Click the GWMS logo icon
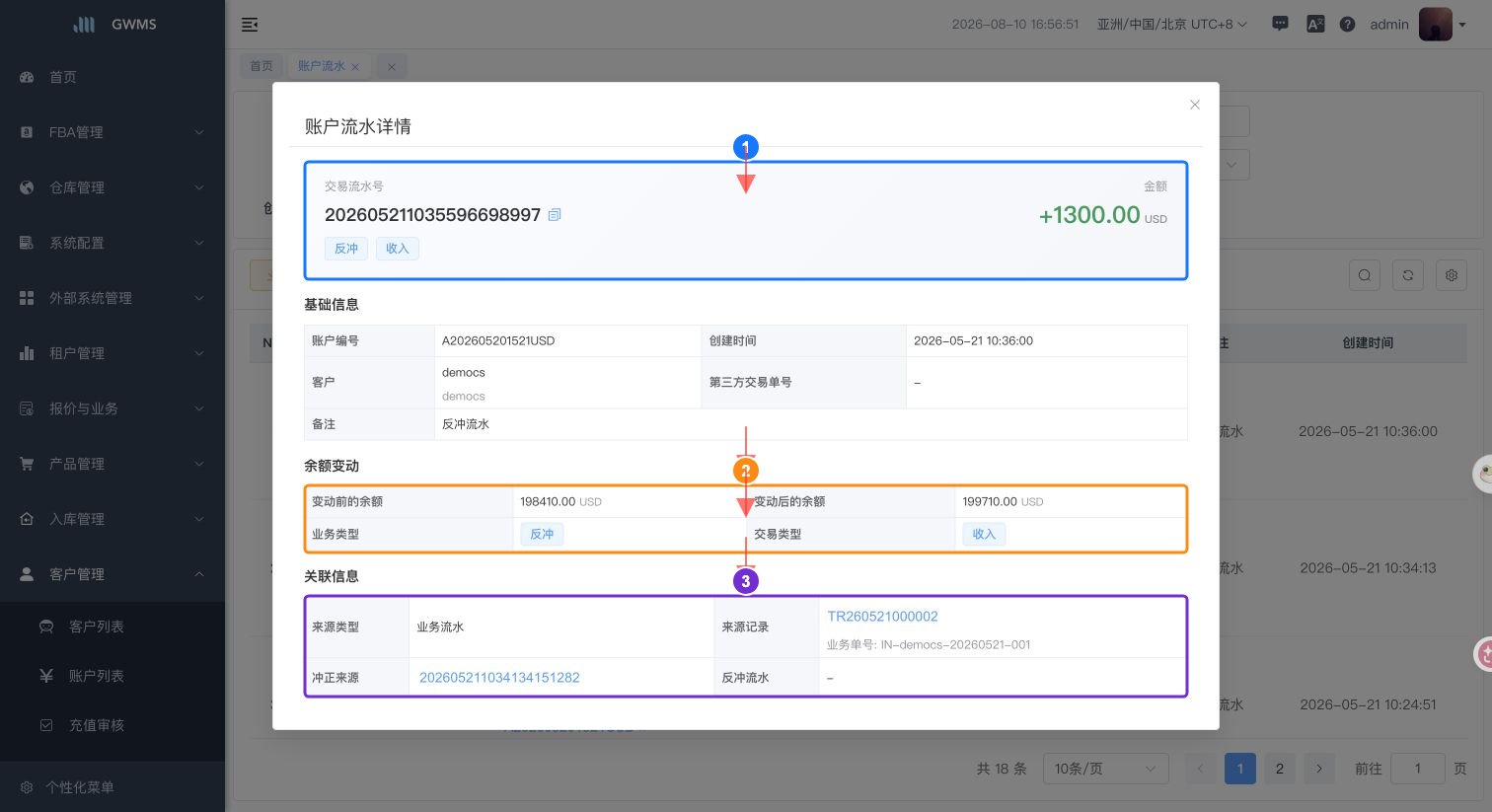Screen dimensions: 1492x812 click(x=85, y=24)
